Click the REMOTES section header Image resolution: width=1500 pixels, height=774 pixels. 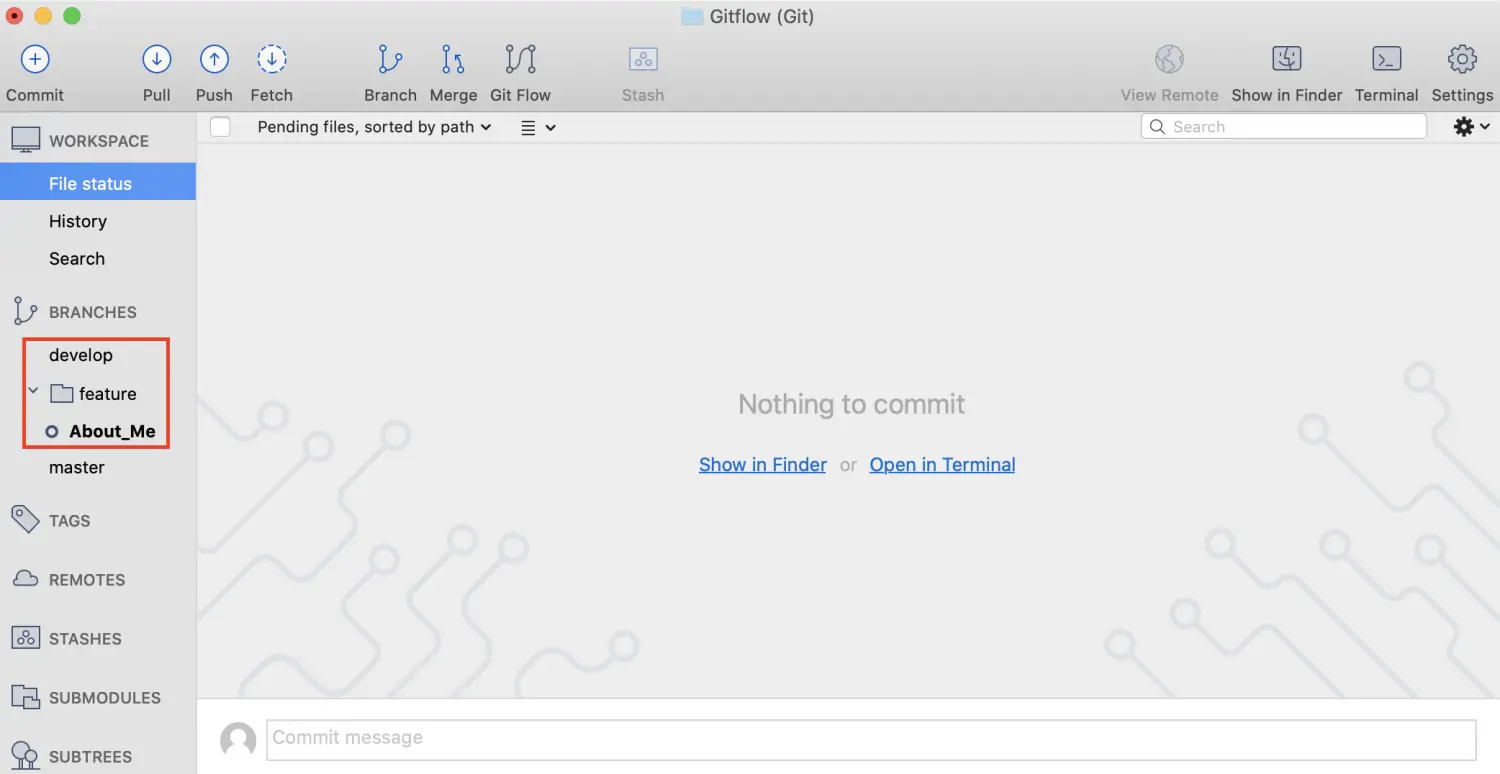87,580
